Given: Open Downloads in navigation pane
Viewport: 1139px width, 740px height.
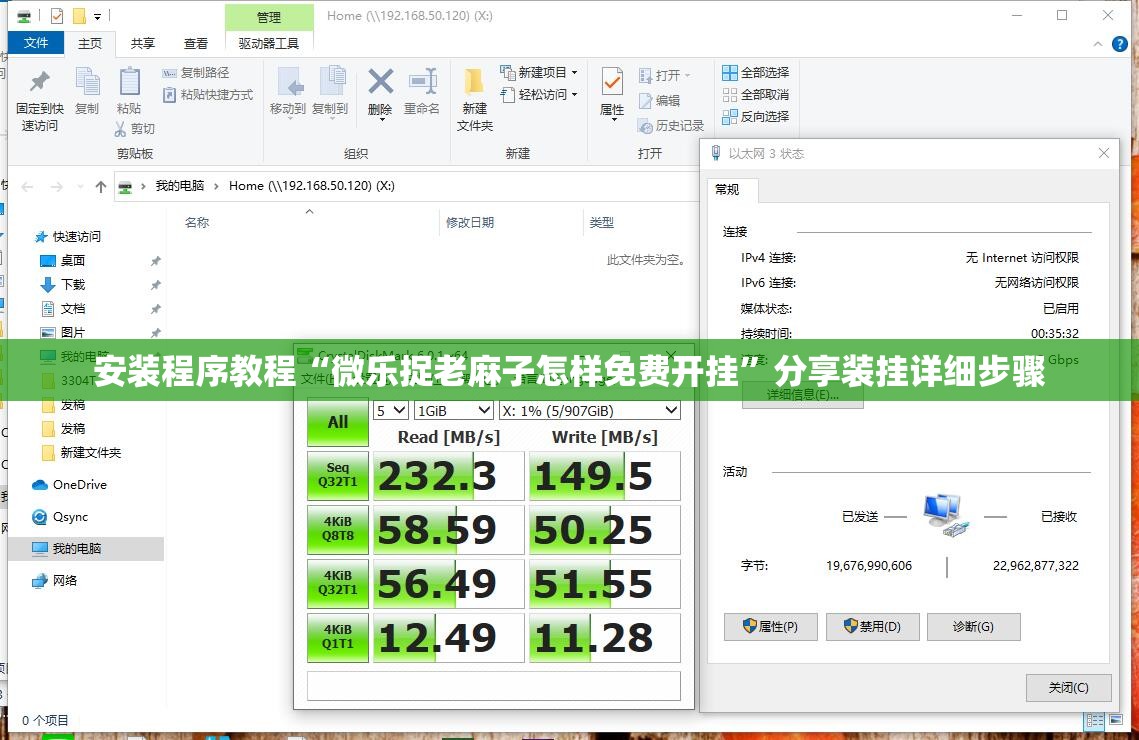Looking at the screenshot, I should click(x=62, y=284).
